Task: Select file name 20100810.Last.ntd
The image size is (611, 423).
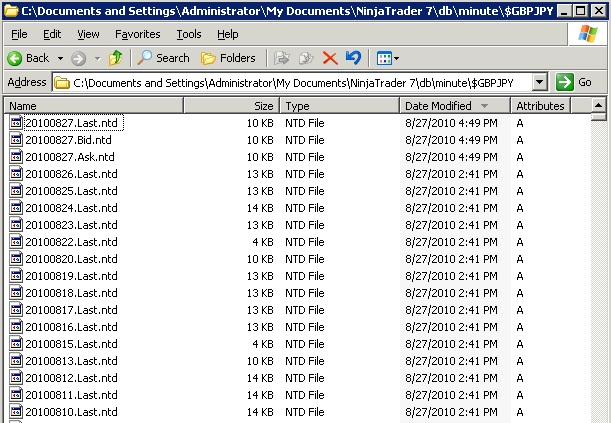Action: 71,412
